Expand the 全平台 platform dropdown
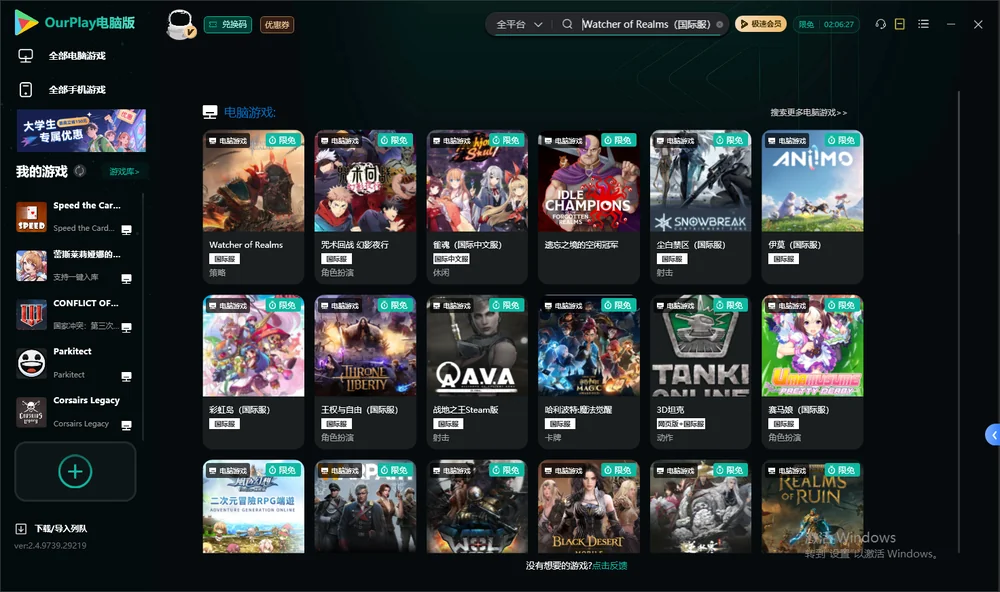The height and width of the screenshot is (592, 1000). (519, 24)
